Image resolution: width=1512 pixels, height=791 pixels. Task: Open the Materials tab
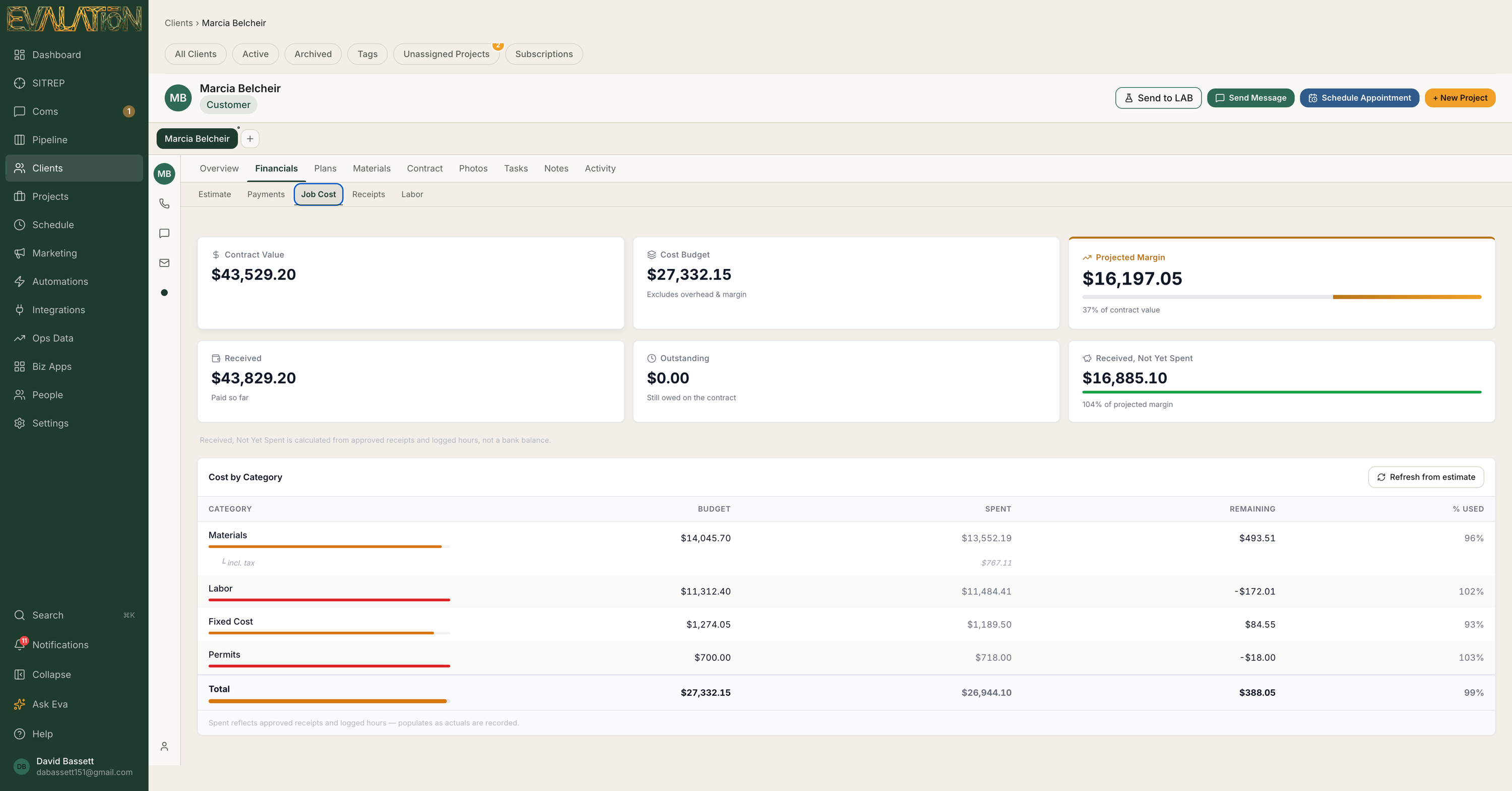371,168
